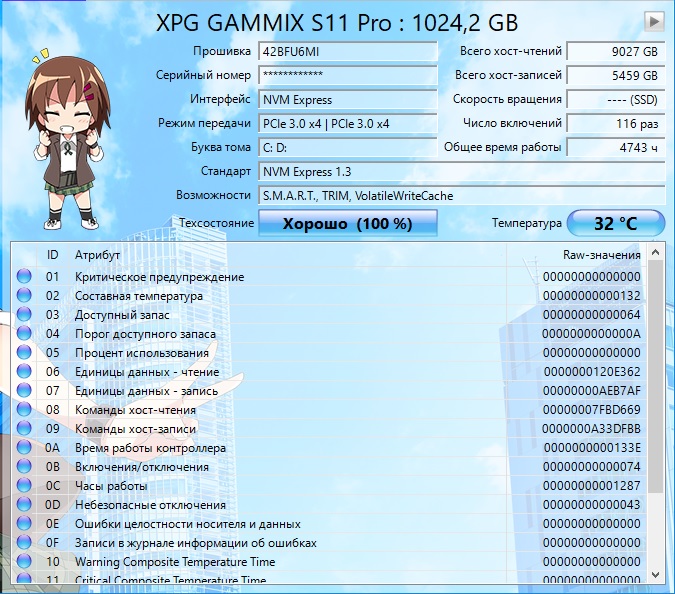The height and width of the screenshot is (594, 675).
Task: Click status orb for Ошибки целостности row
Action: tap(24, 523)
